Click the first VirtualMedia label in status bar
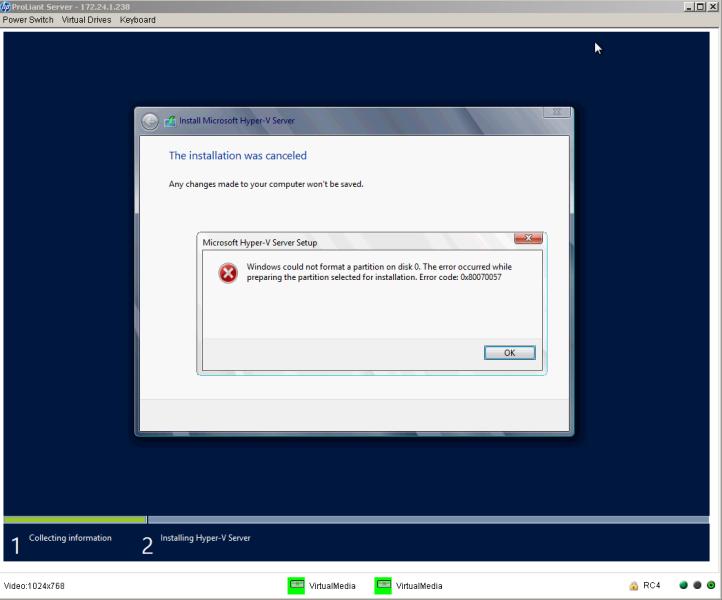 (x=332, y=586)
